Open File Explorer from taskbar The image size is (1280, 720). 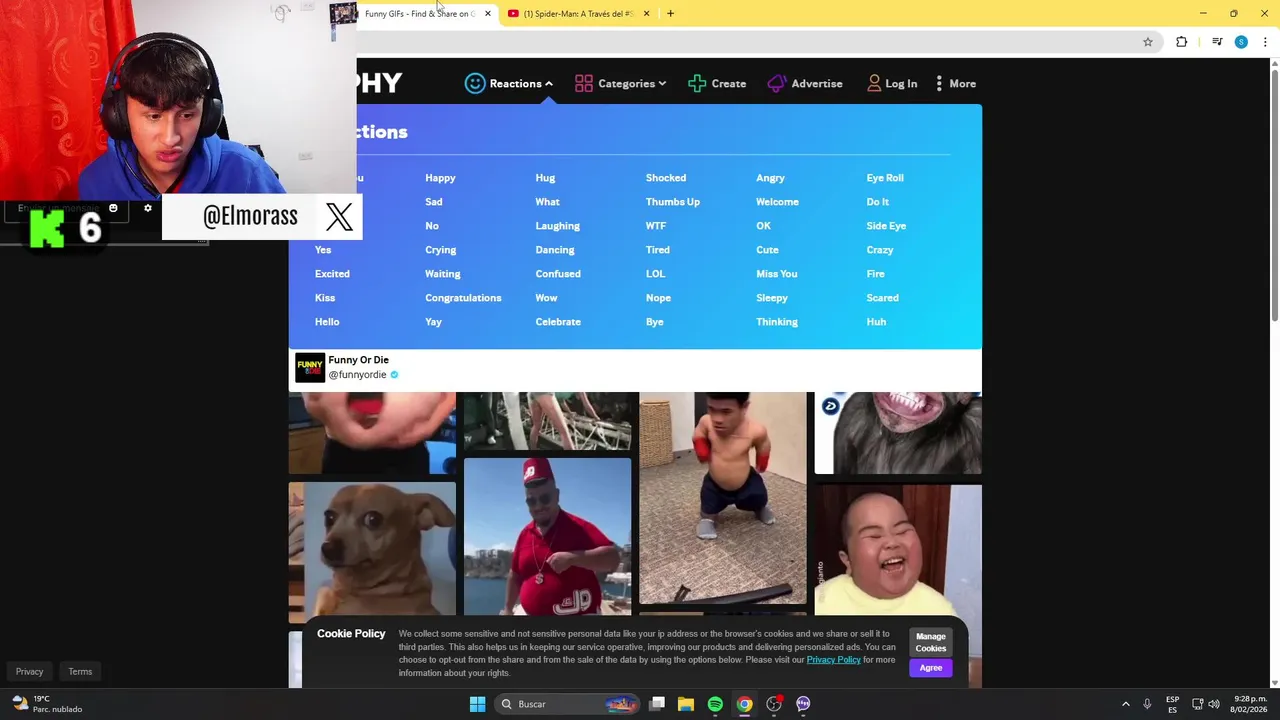coord(686,704)
